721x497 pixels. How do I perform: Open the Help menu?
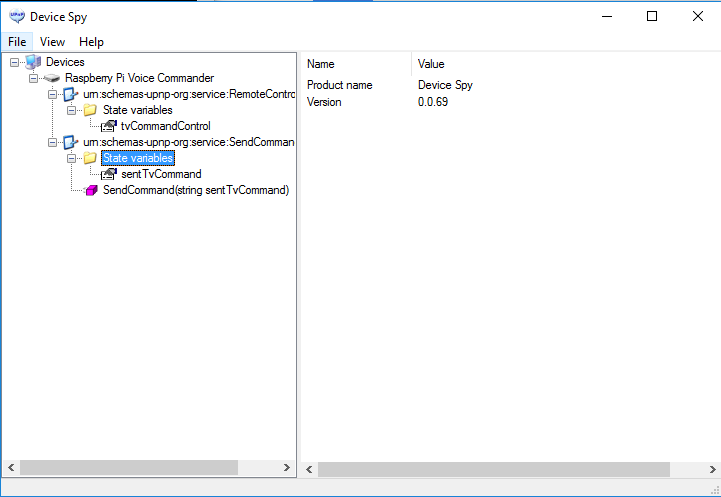91,42
